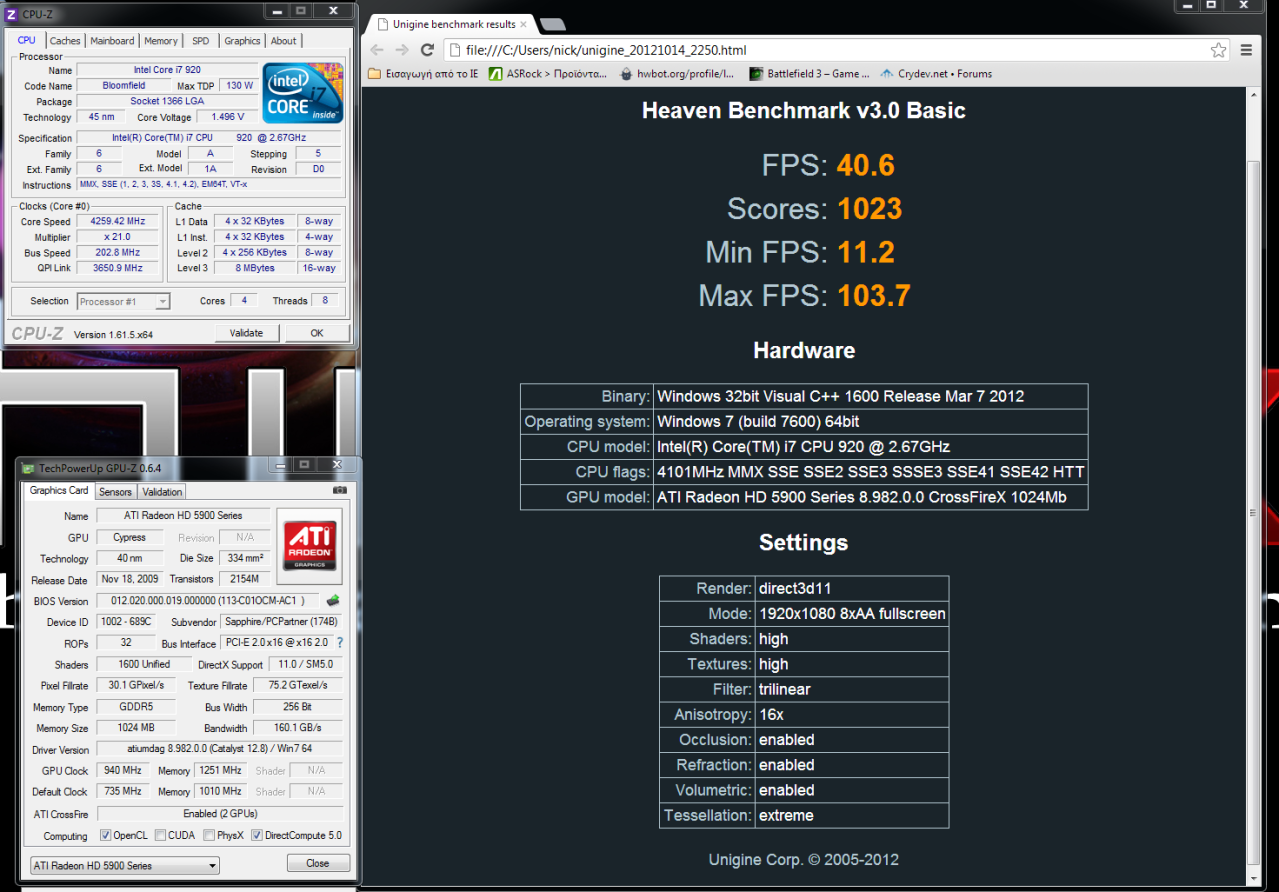Go forward in Chrome
This screenshot has height=892, width=1279.
(x=402, y=50)
